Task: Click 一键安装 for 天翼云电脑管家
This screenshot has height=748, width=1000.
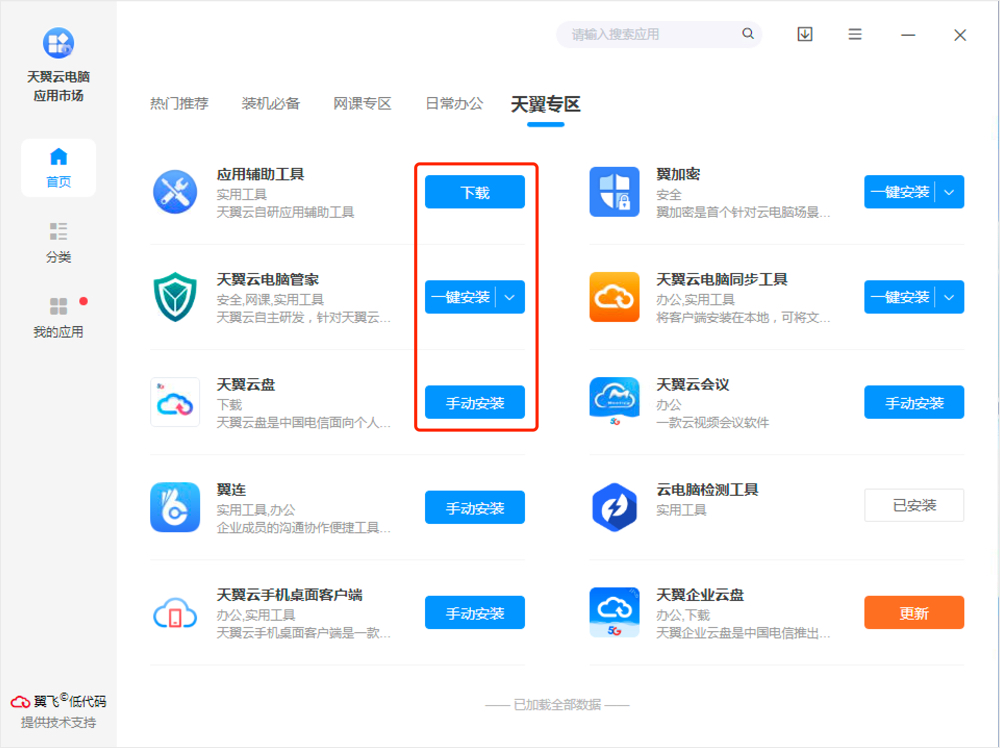Action: [460, 297]
